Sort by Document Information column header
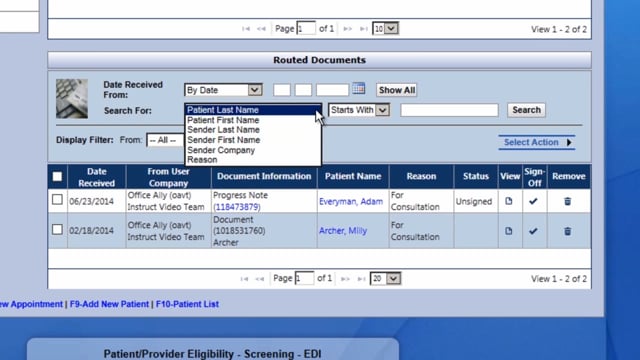The height and width of the screenshot is (360, 640). (x=264, y=176)
